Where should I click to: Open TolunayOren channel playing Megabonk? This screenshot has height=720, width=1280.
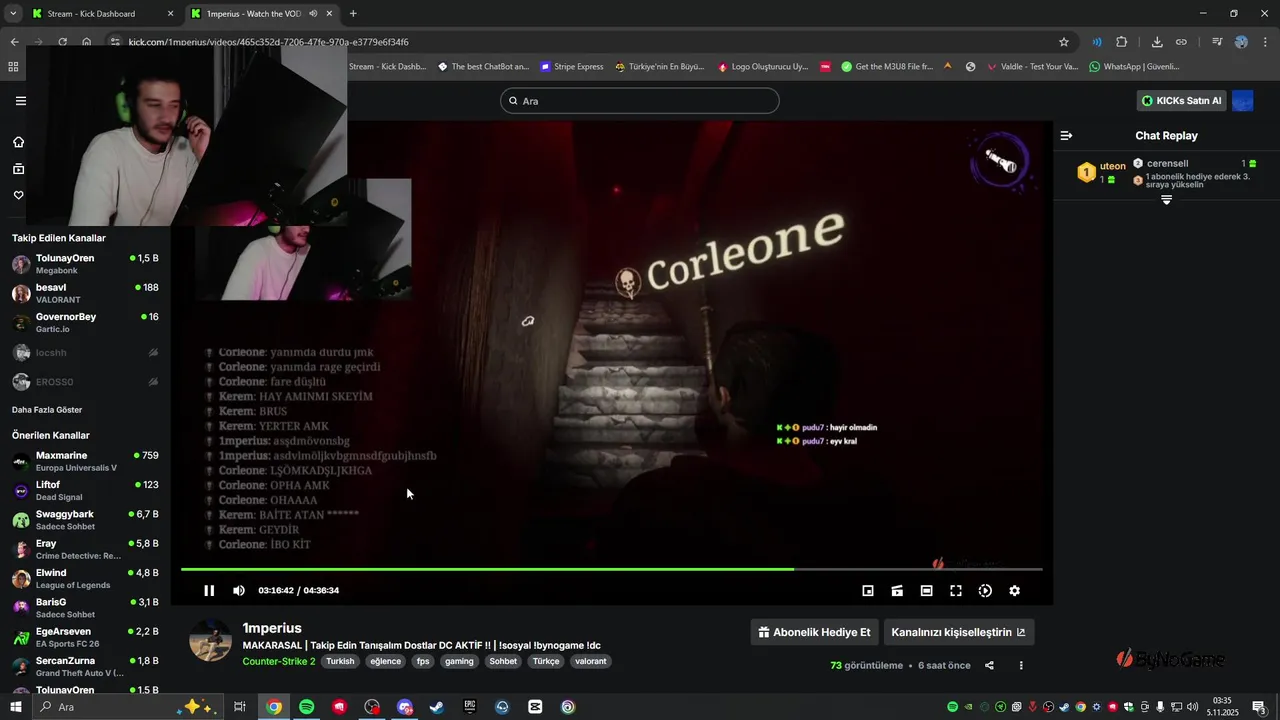[x=85, y=264]
